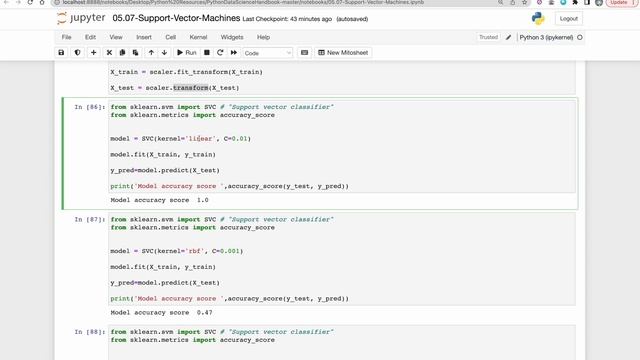640x360 pixels.
Task: Click the output 'Model accuracy score 0.47'
Action: pos(161,313)
